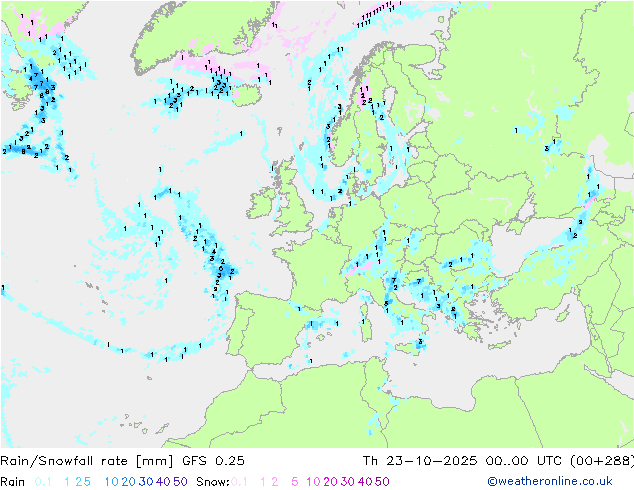Select the snow legend value 40
634x490 pixels.
coord(365,482)
